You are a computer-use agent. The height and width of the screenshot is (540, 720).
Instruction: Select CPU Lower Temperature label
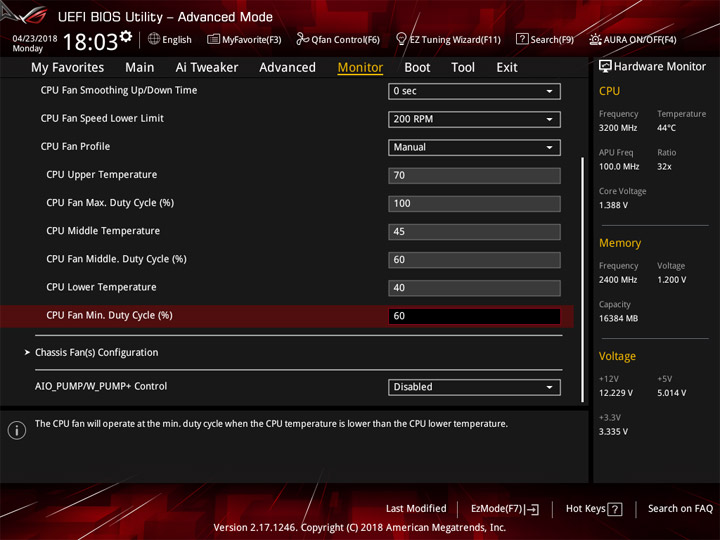[101, 287]
